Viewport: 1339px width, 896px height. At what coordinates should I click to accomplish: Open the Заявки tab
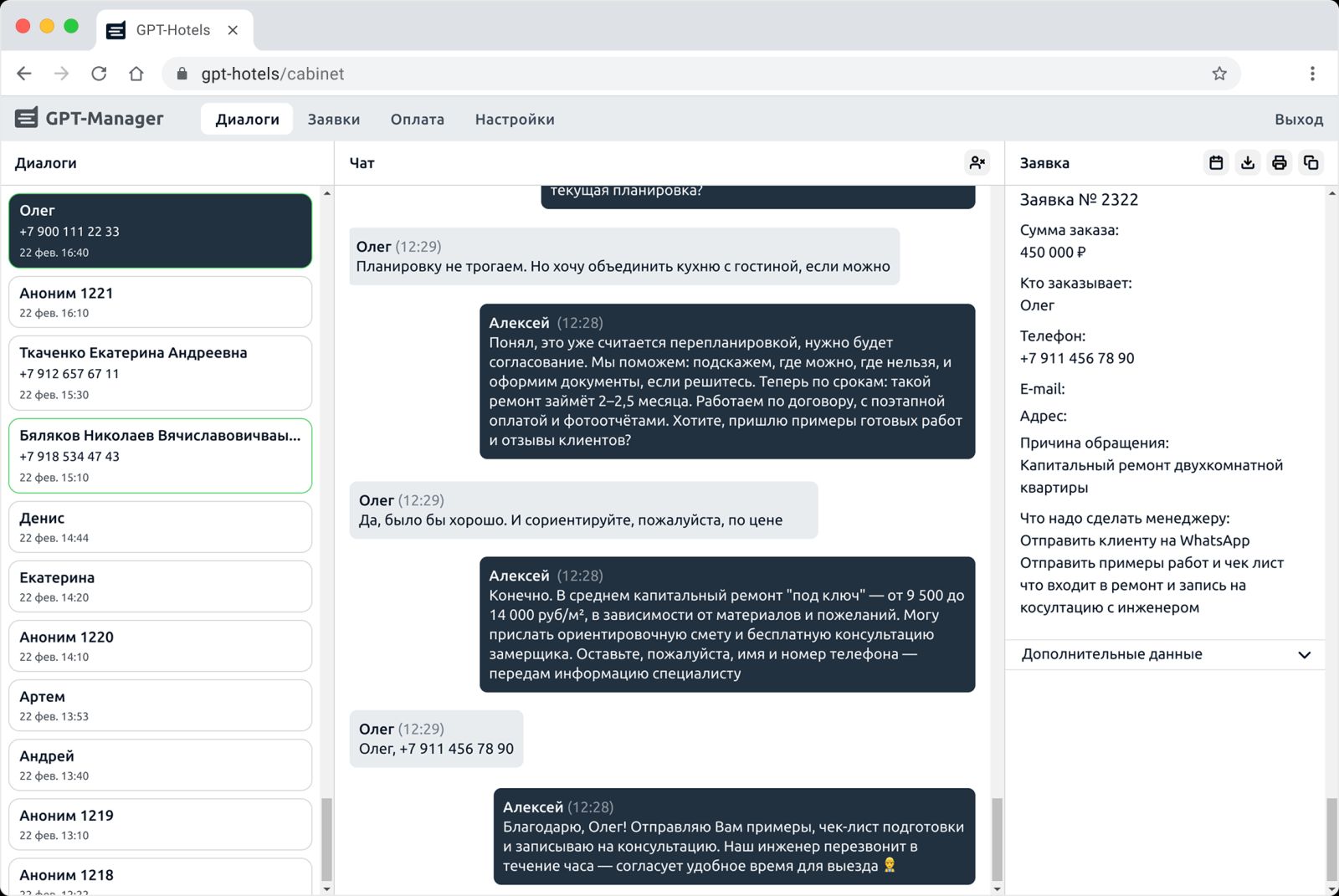[333, 120]
